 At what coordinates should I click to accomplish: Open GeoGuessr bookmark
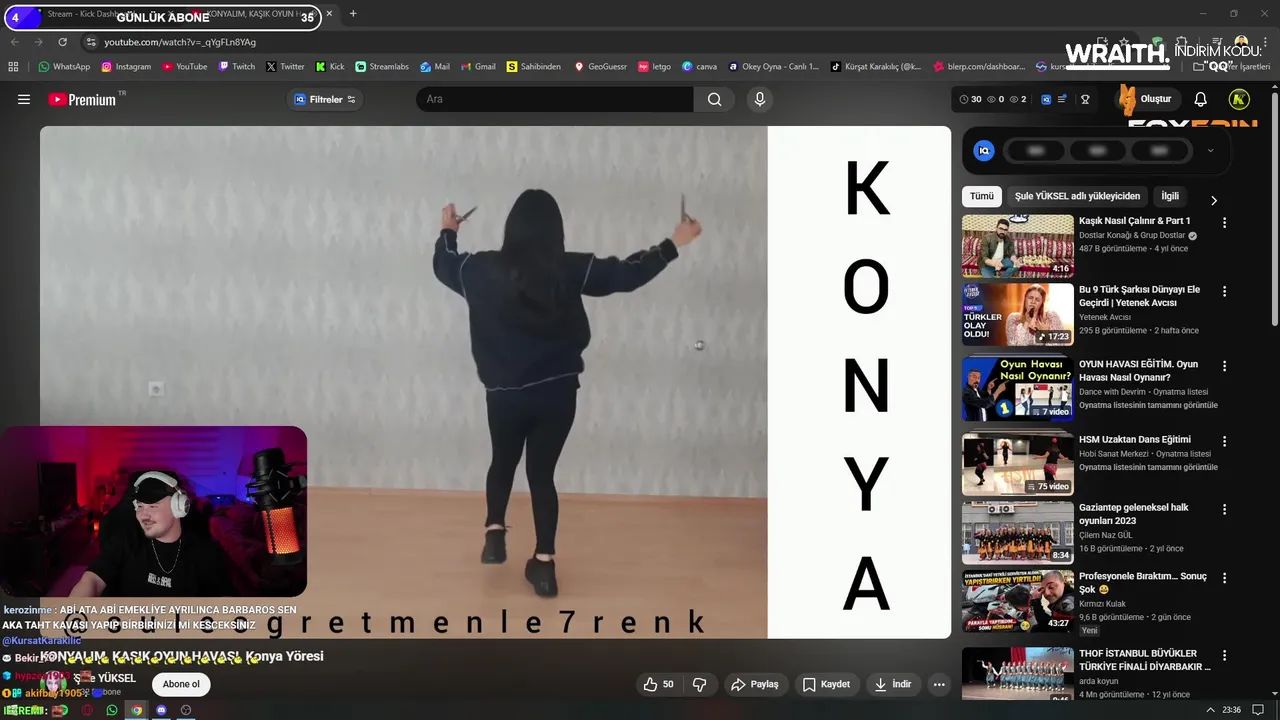coord(600,67)
